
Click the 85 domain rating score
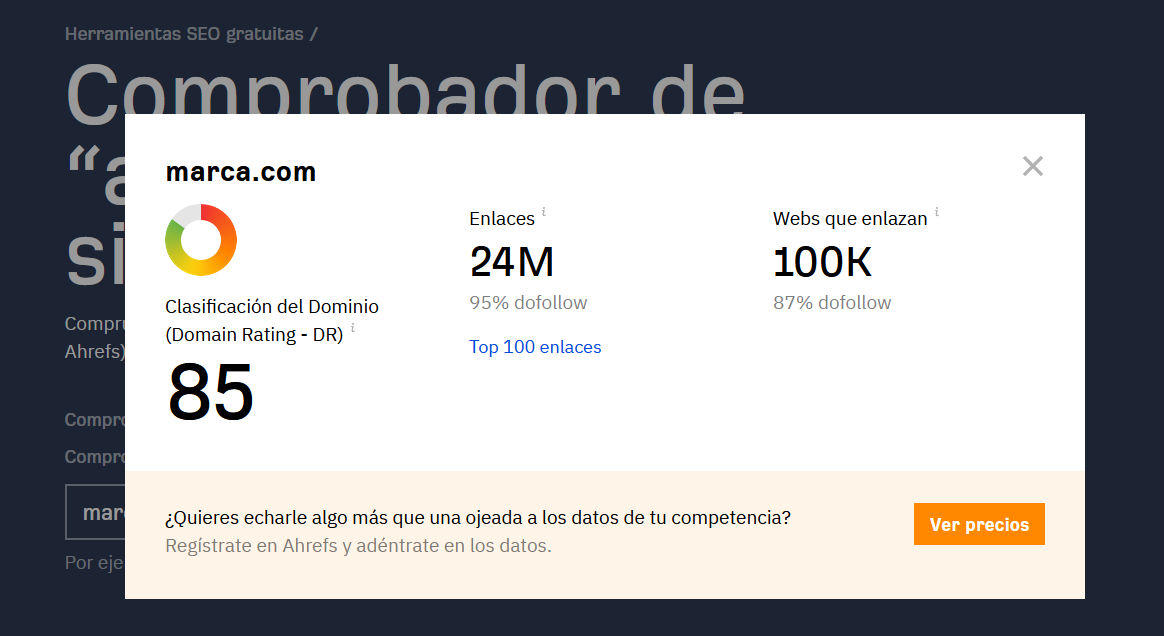[211, 392]
